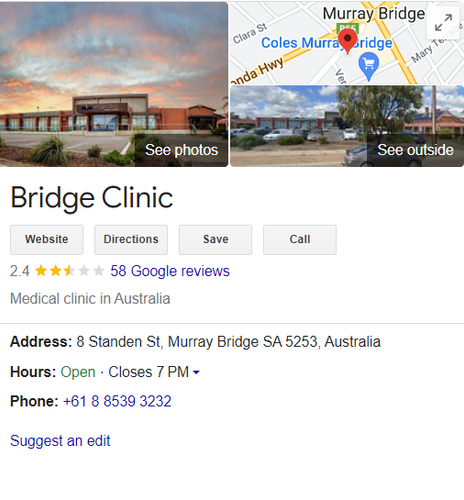The image size is (464, 500).
Task: Expand the opening hours dropdown arrow
Action: tap(196, 372)
